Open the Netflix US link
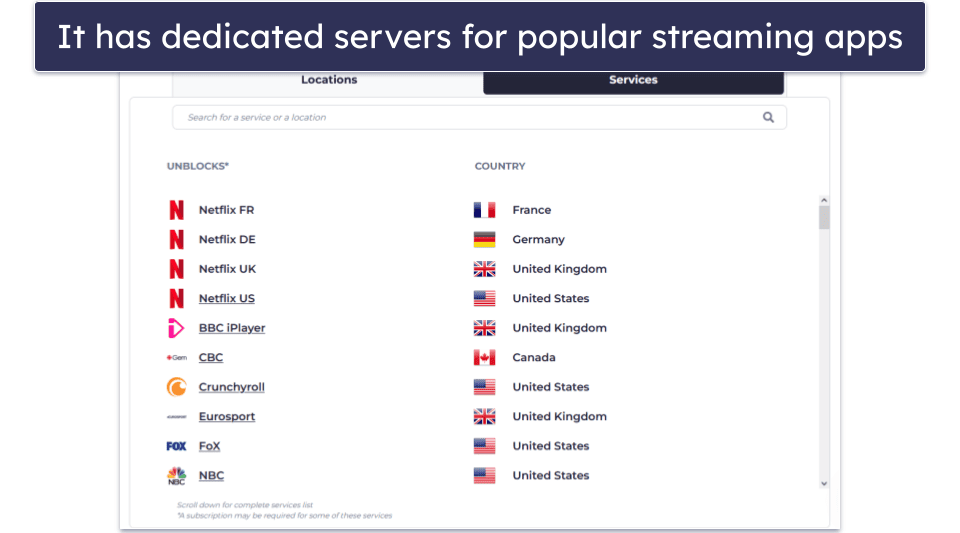 point(227,299)
